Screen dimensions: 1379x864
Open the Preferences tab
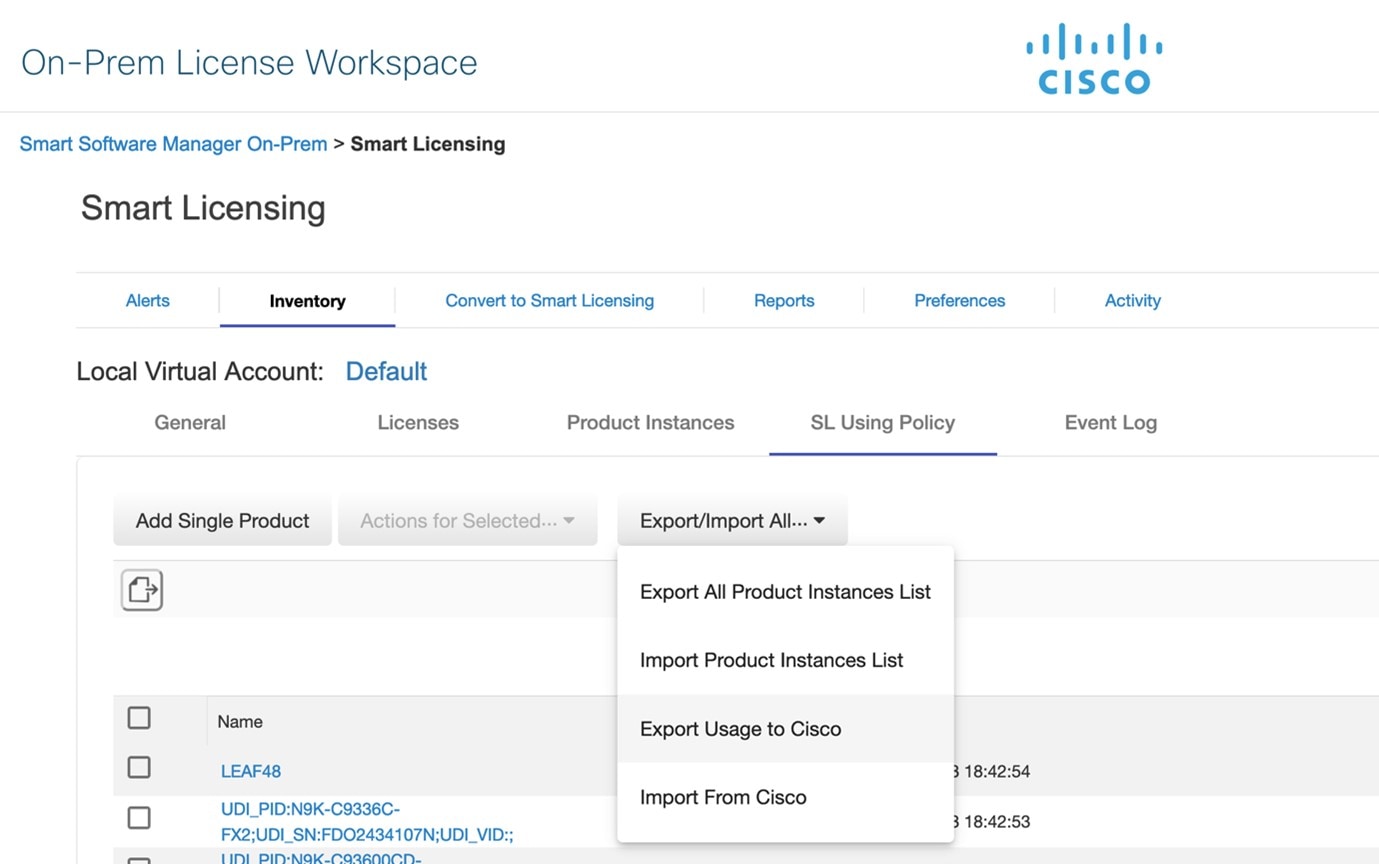pos(959,300)
